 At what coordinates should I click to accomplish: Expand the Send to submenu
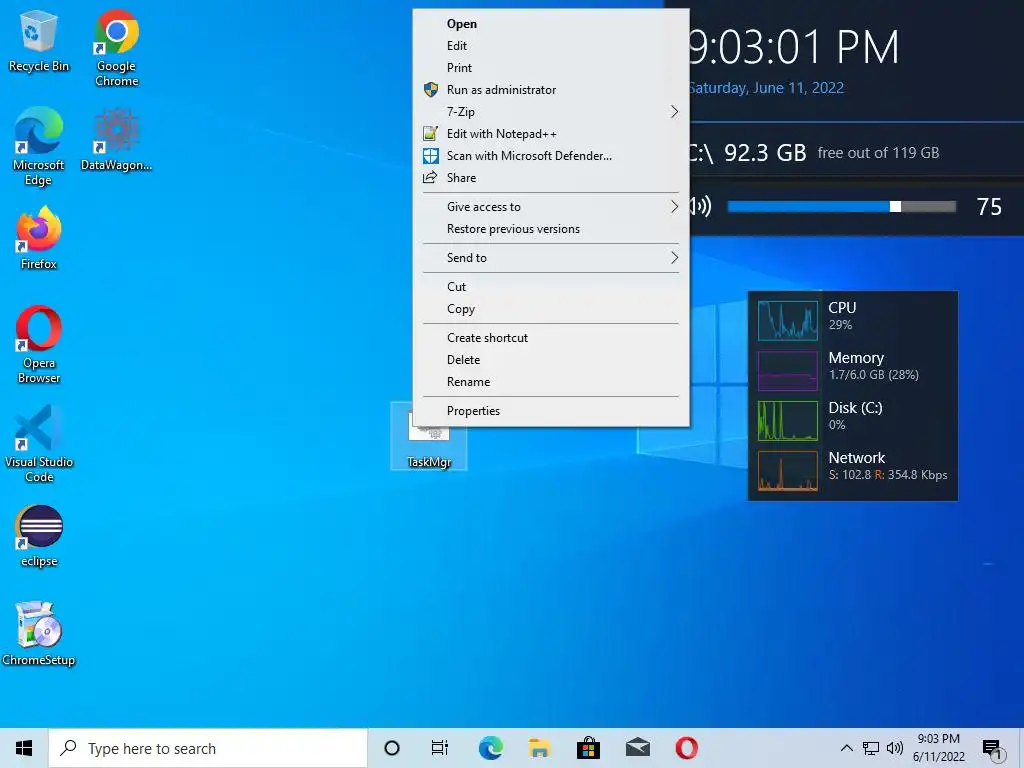point(551,258)
